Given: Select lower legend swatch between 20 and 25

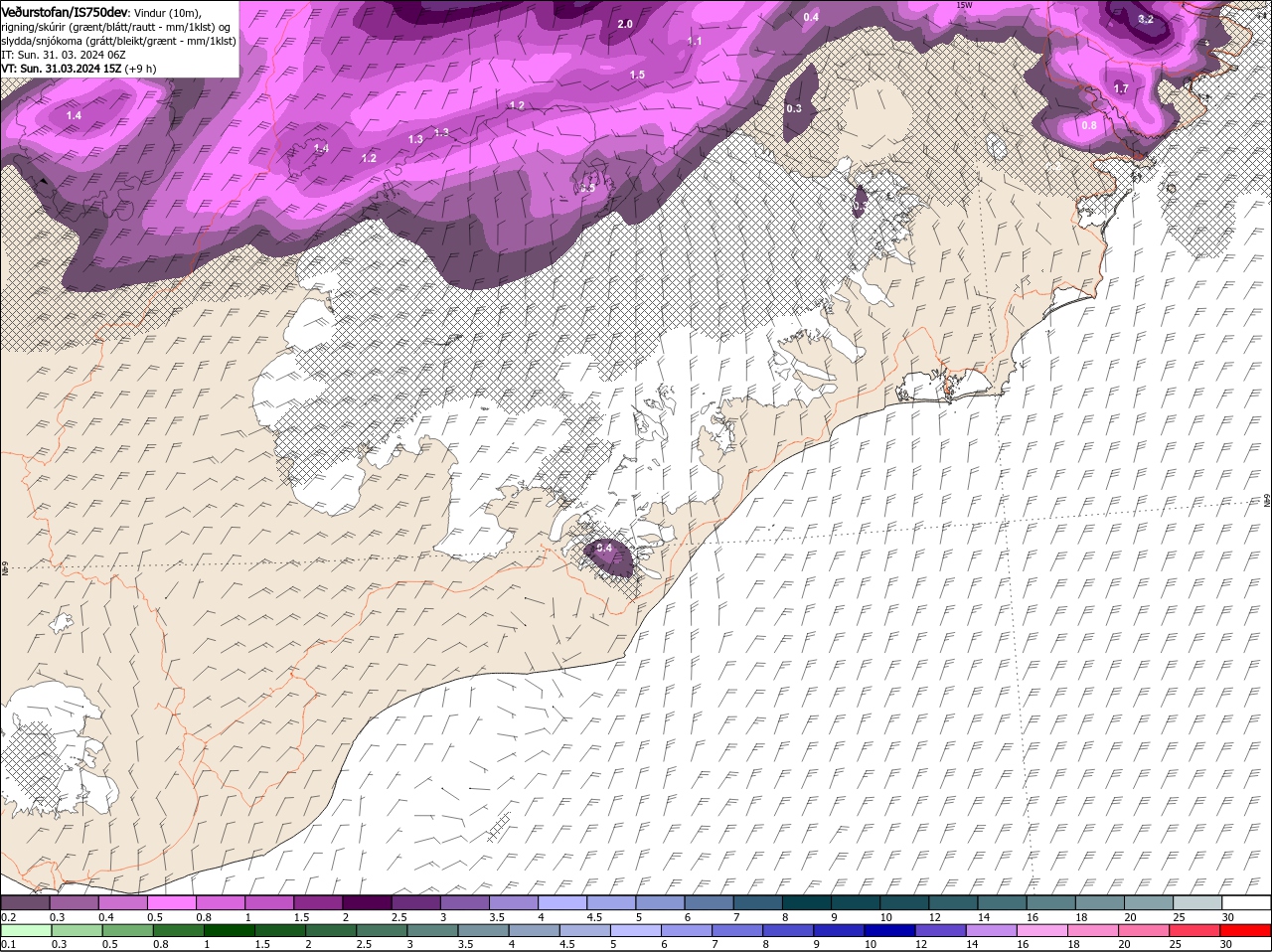Looking at the screenshot, I should (1145, 931).
